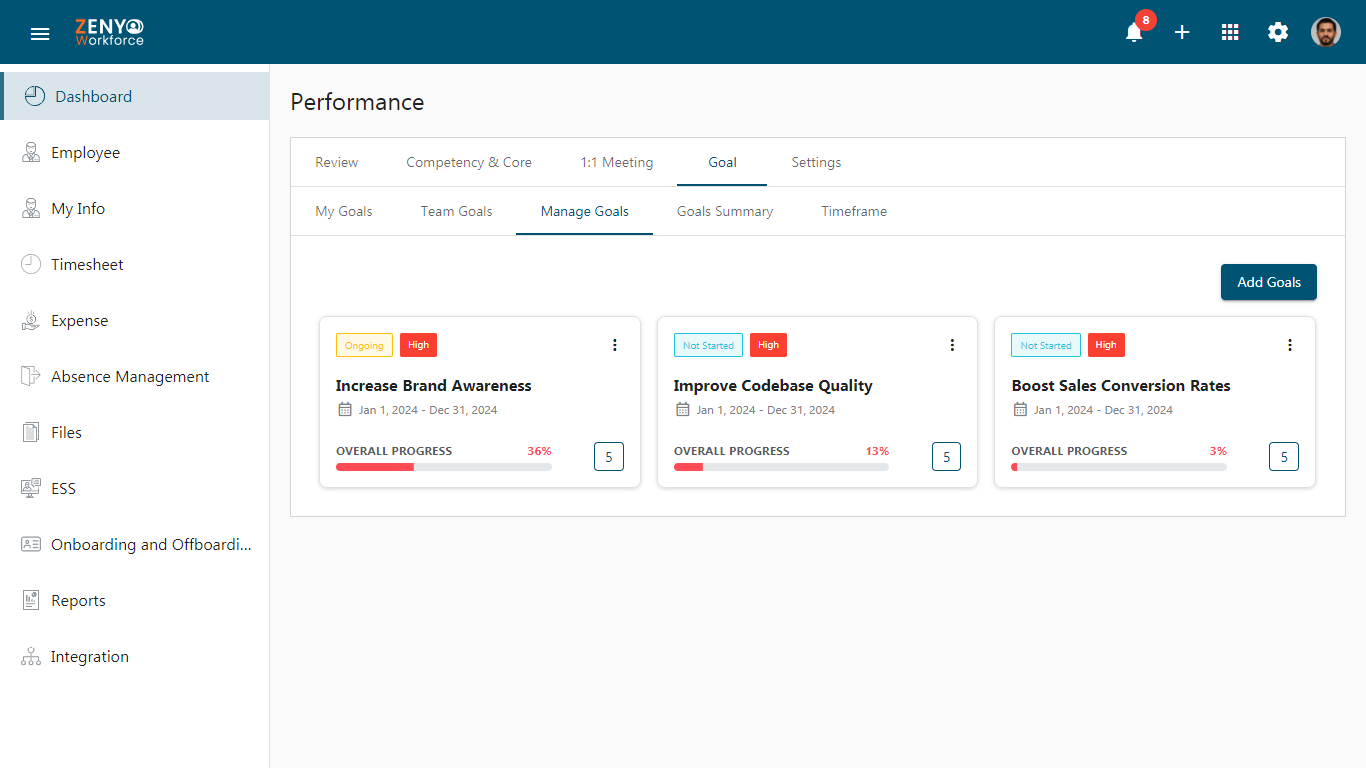The width and height of the screenshot is (1366, 768).
Task: Open the Boost Sales Conversion Rates goal title
Action: click(1120, 386)
